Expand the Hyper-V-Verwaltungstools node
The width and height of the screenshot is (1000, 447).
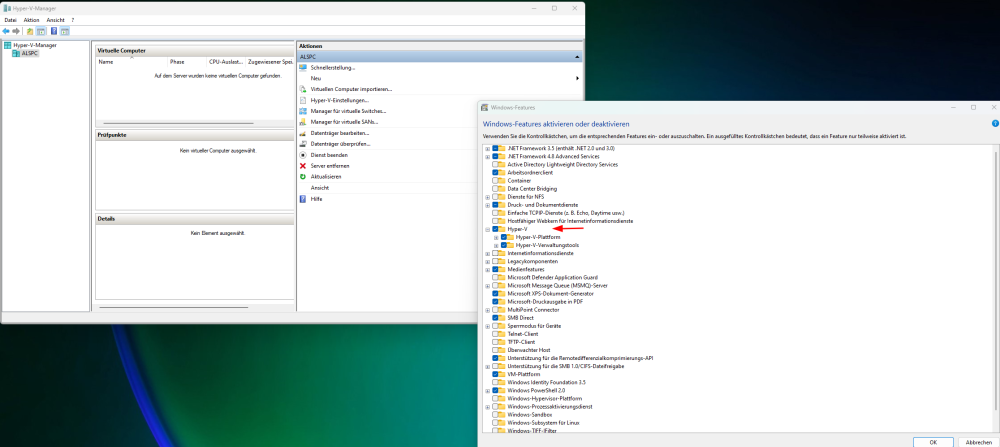[496, 245]
